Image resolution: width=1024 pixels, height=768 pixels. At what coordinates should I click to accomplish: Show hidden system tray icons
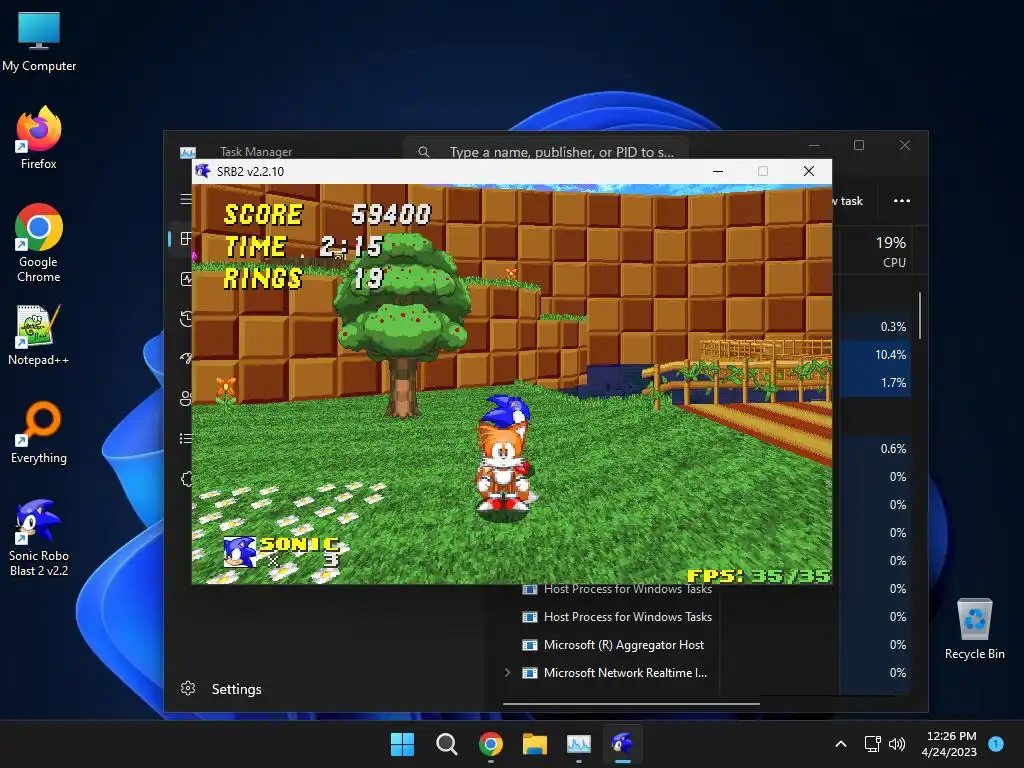(841, 744)
